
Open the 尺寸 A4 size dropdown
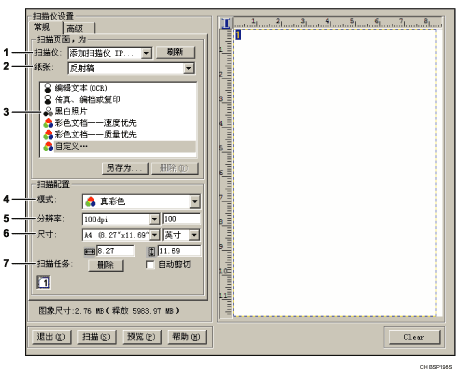[x=155, y=235]
